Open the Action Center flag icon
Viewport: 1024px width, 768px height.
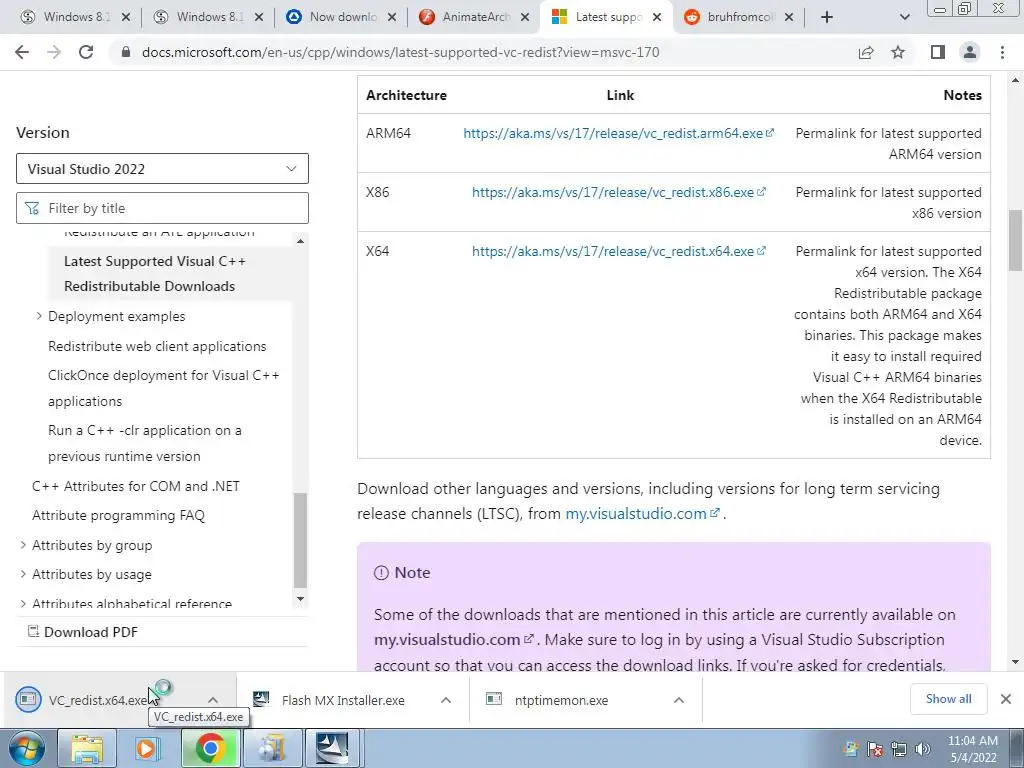coord(874,749)
